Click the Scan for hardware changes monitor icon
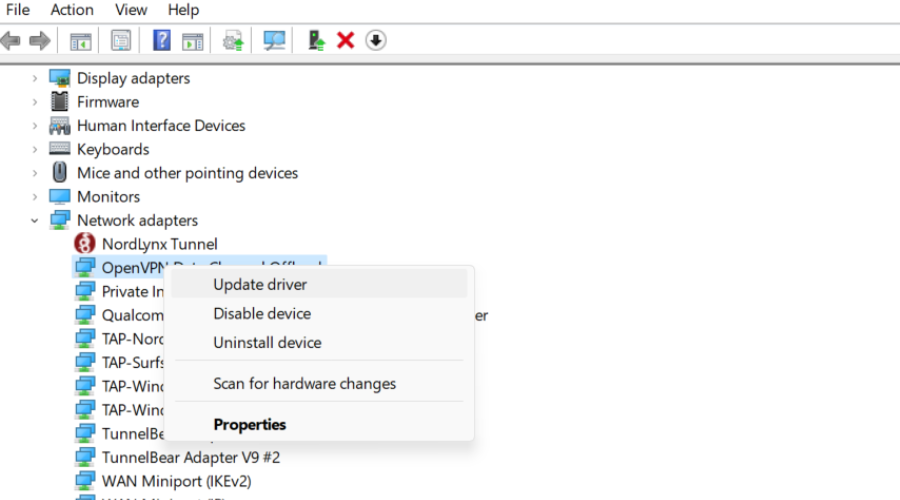 [x=274, y=40]
